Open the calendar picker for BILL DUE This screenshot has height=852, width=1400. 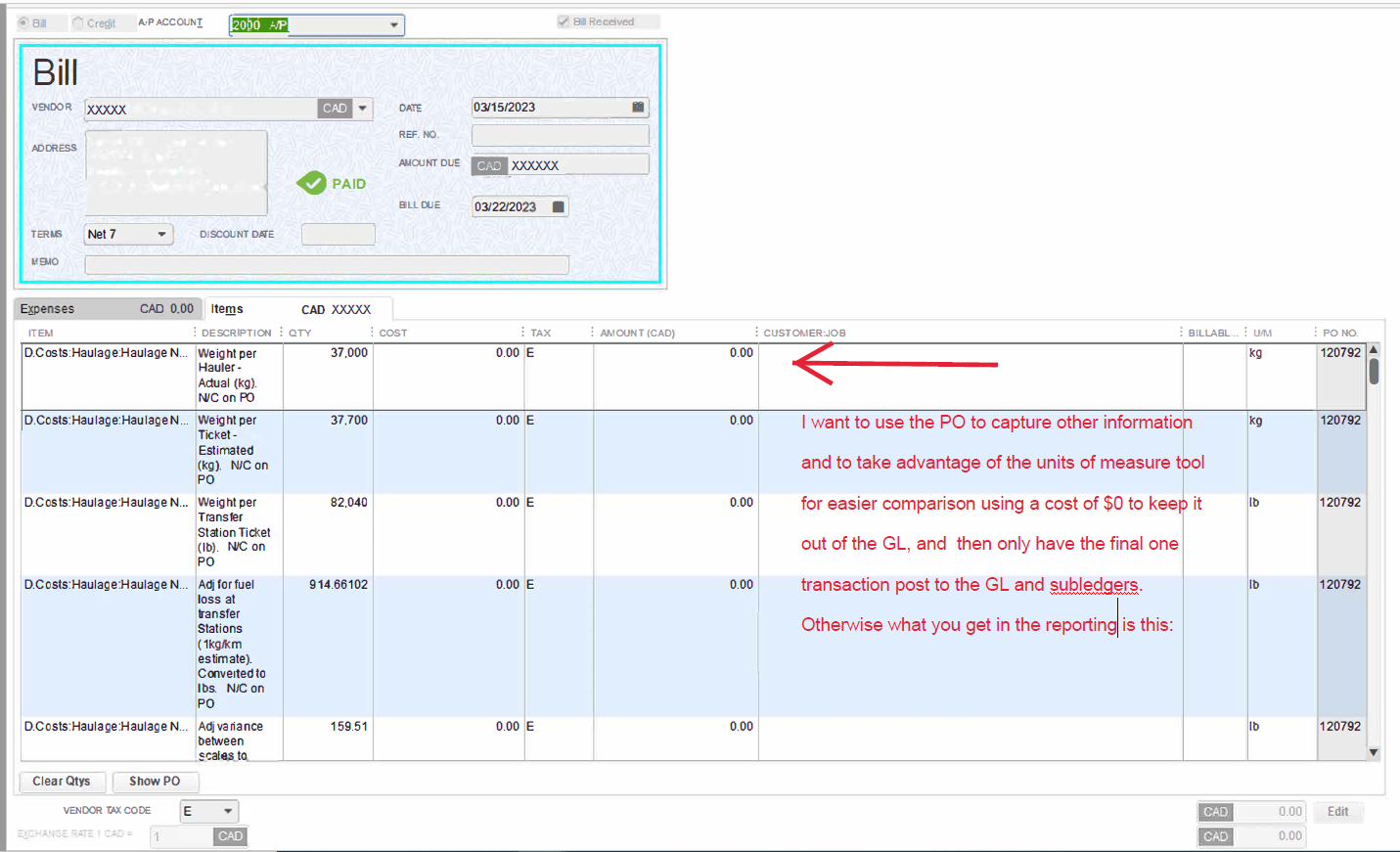coord(559,206)
